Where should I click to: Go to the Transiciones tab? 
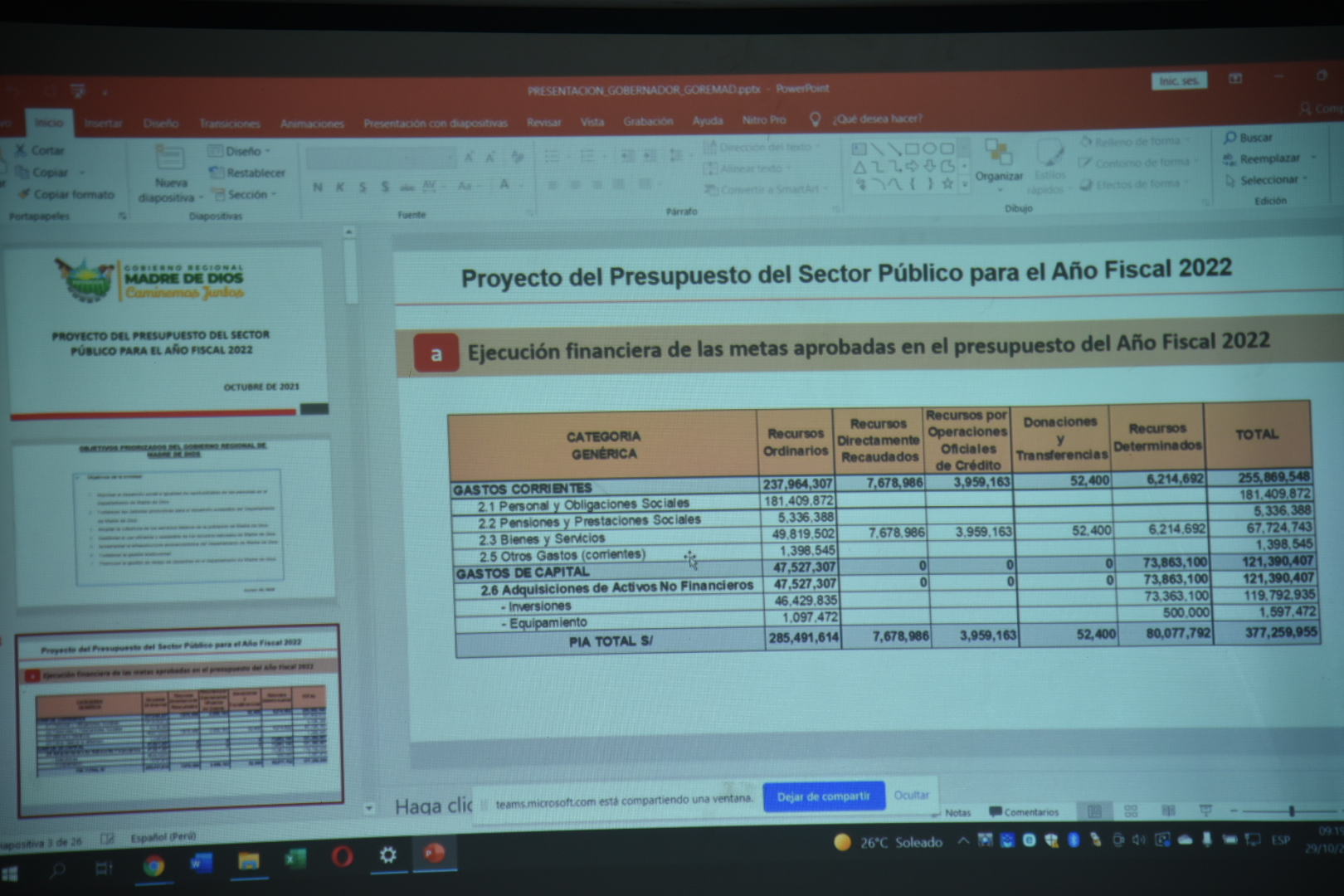click(x=230, y=123)
